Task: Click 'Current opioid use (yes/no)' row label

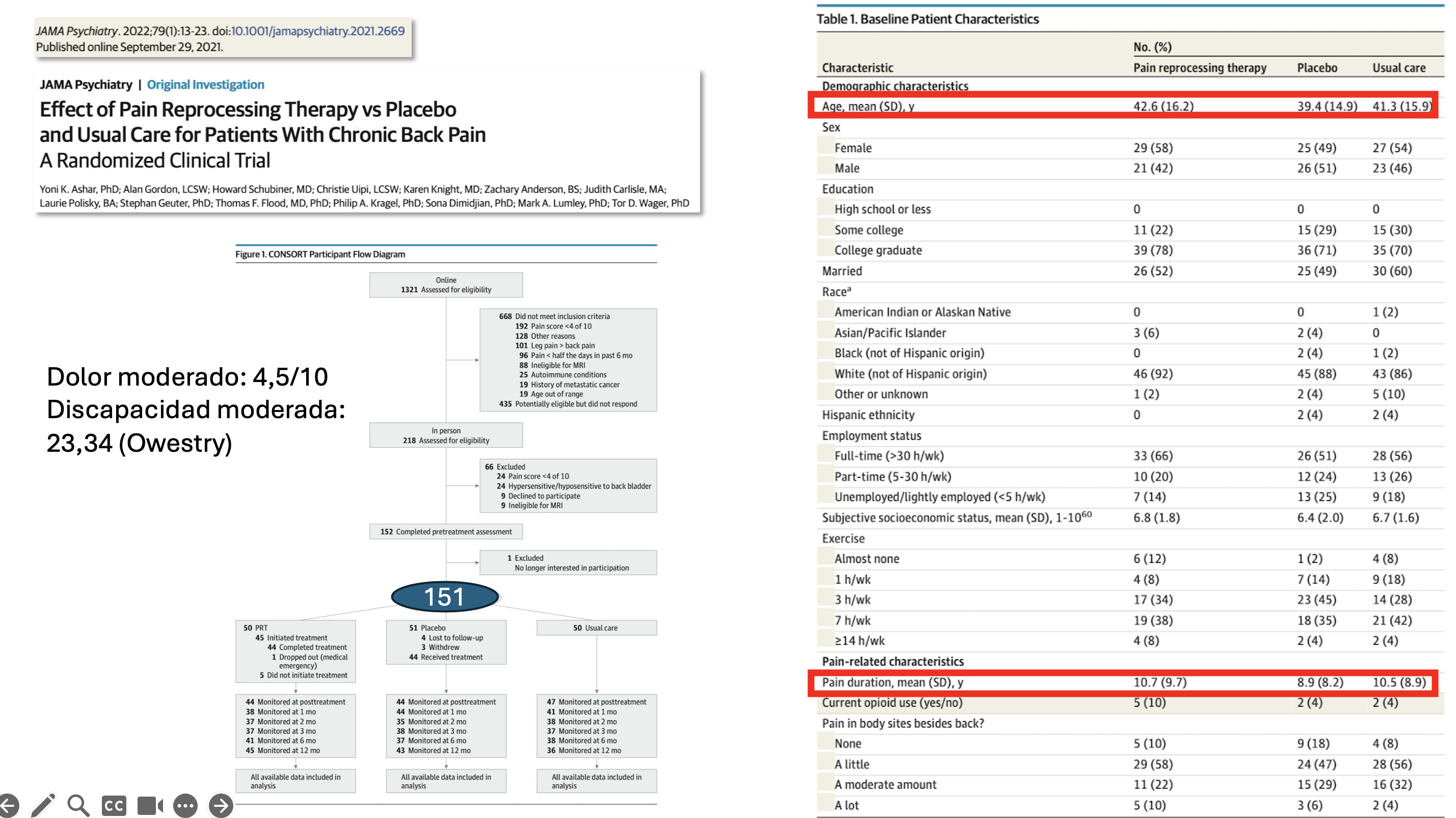Action: click(892, 703)
